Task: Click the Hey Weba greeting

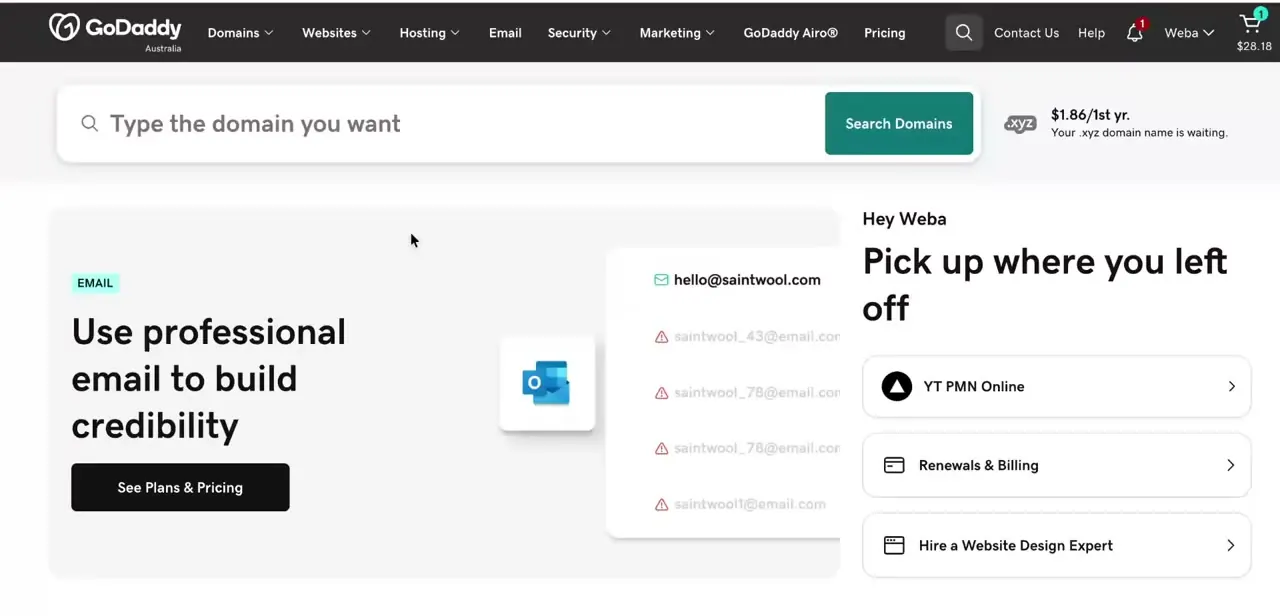Action: 904,219
